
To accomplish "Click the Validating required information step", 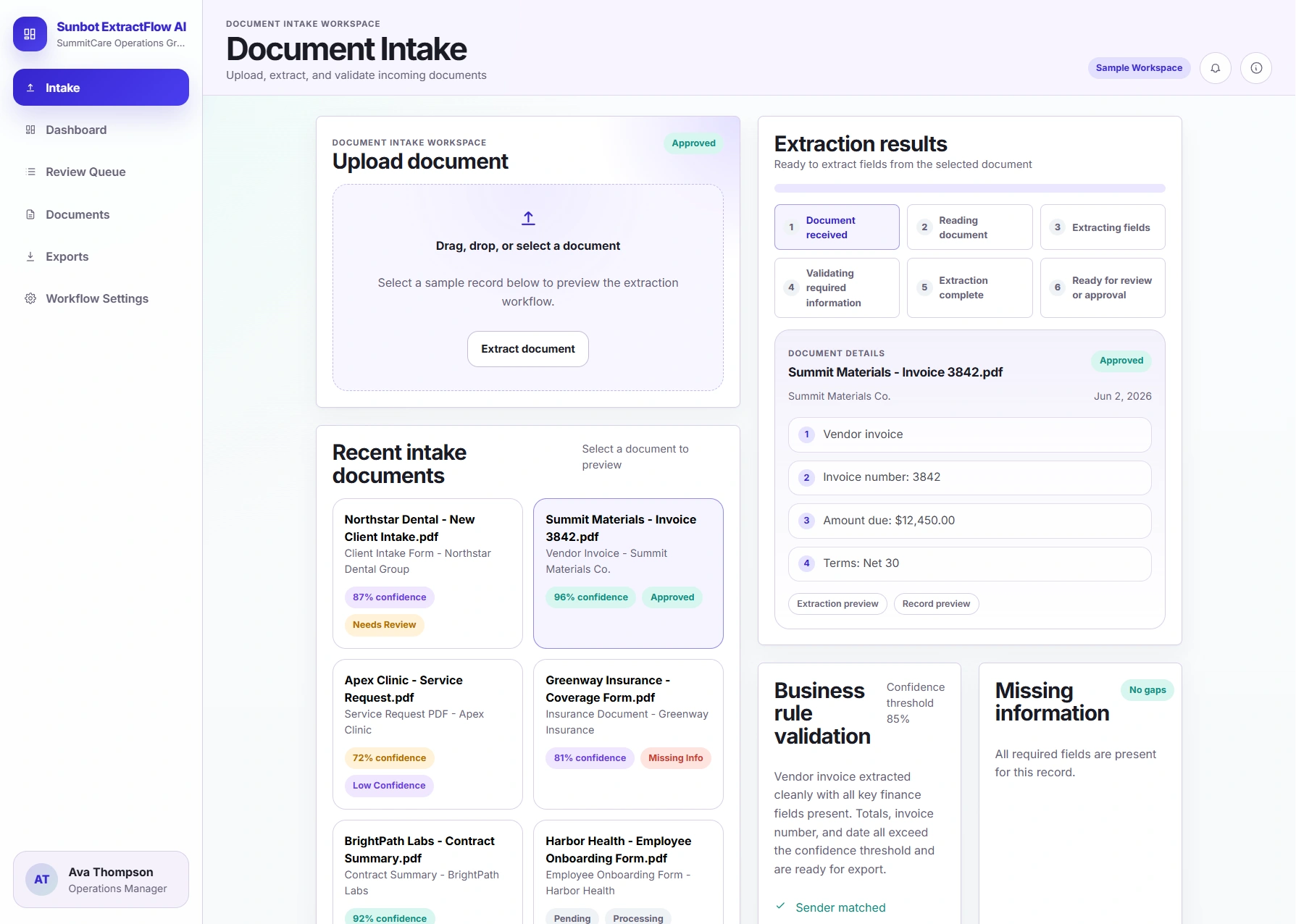I will tap(837, 287).
